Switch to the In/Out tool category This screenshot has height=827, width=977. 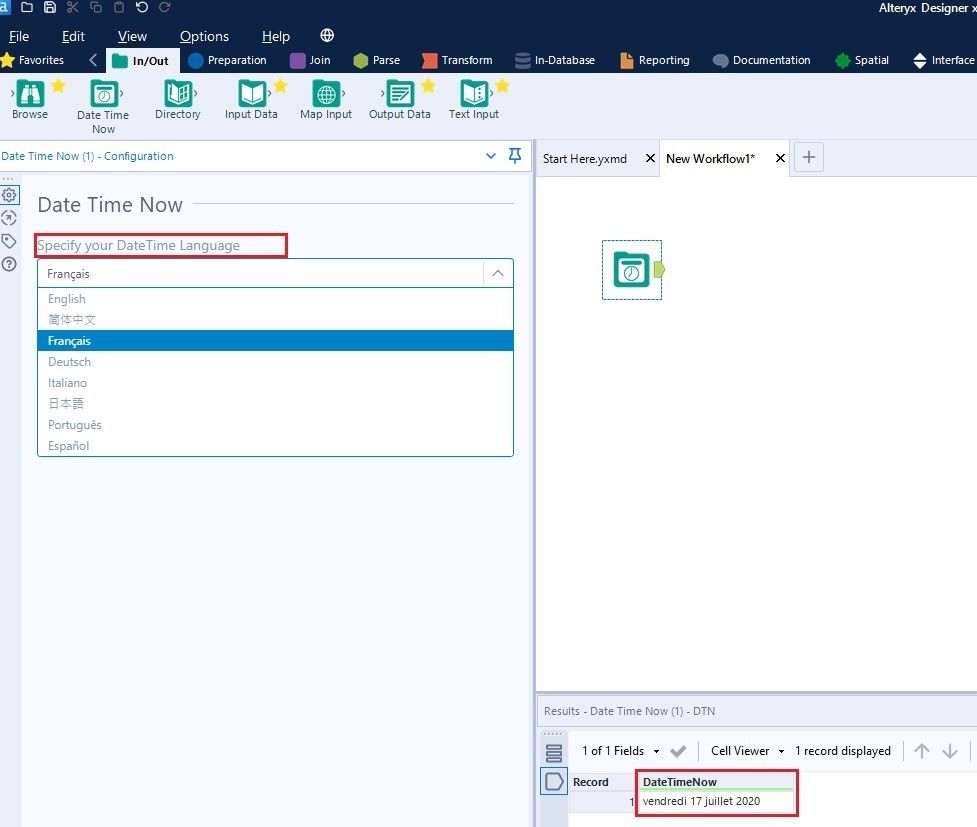[142, 60]
